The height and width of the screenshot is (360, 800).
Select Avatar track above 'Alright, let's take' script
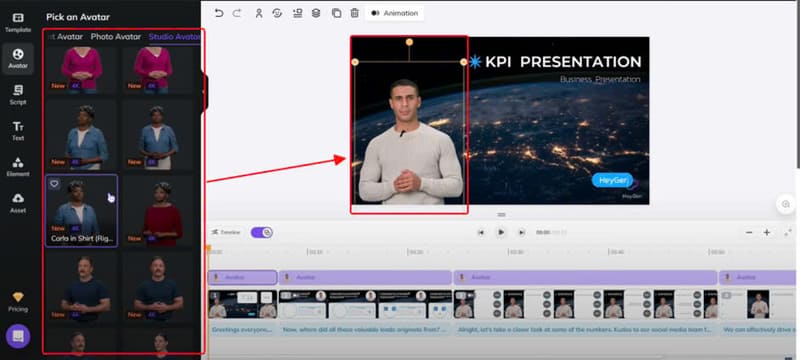coord(585,277)
